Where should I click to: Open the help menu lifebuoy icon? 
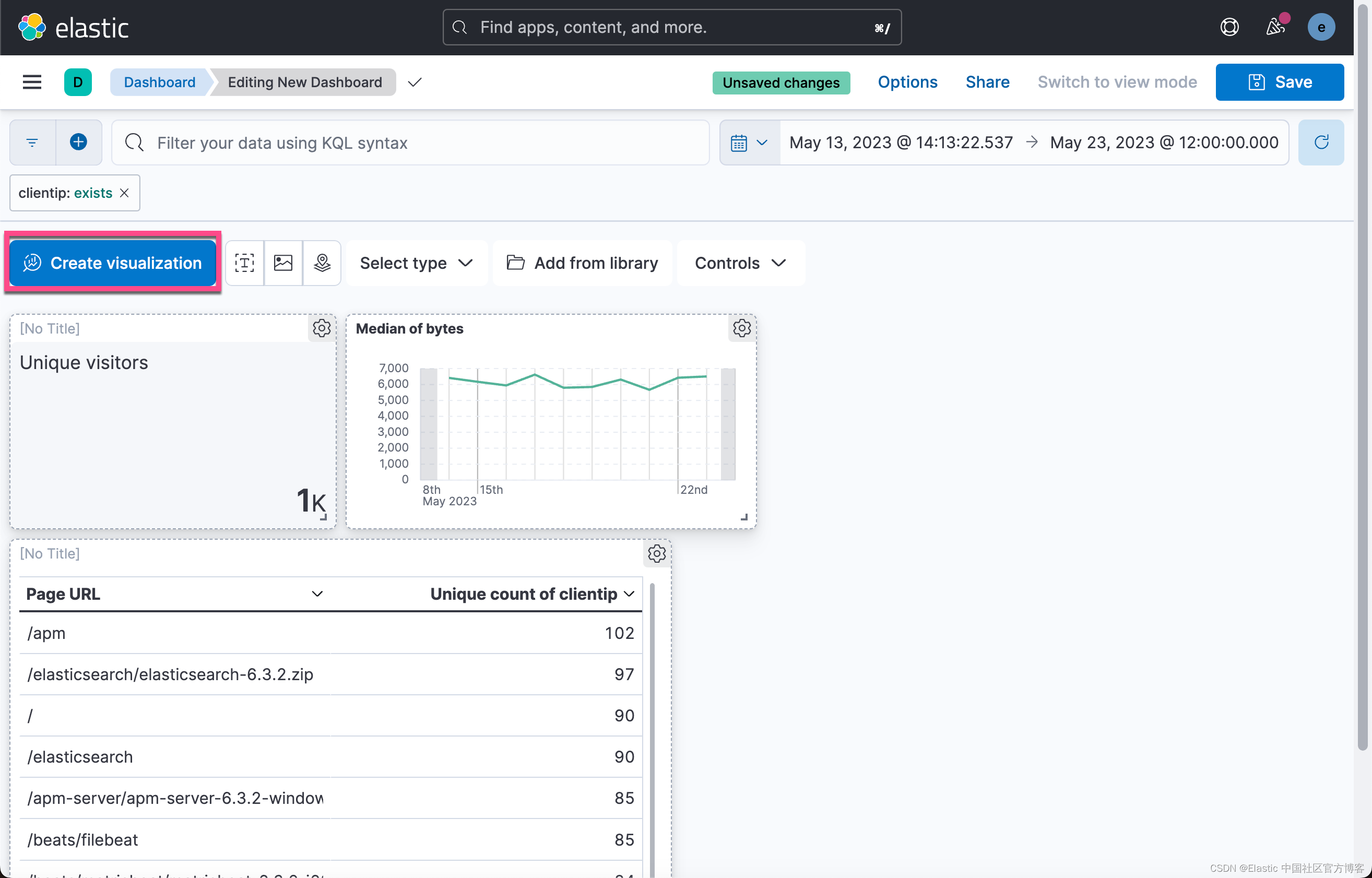[1229, 27]
